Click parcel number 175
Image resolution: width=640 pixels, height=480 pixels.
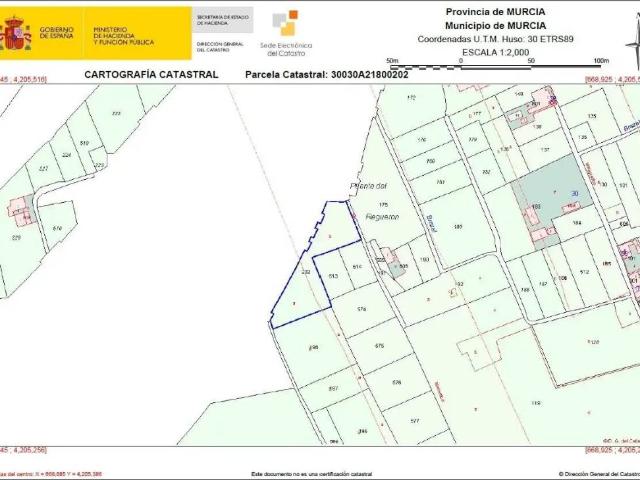coord(383,205)
